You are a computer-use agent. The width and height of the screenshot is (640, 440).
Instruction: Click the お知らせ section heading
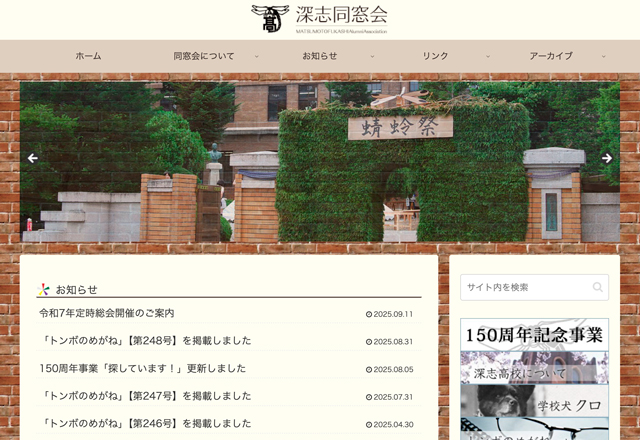click(76, 290)
